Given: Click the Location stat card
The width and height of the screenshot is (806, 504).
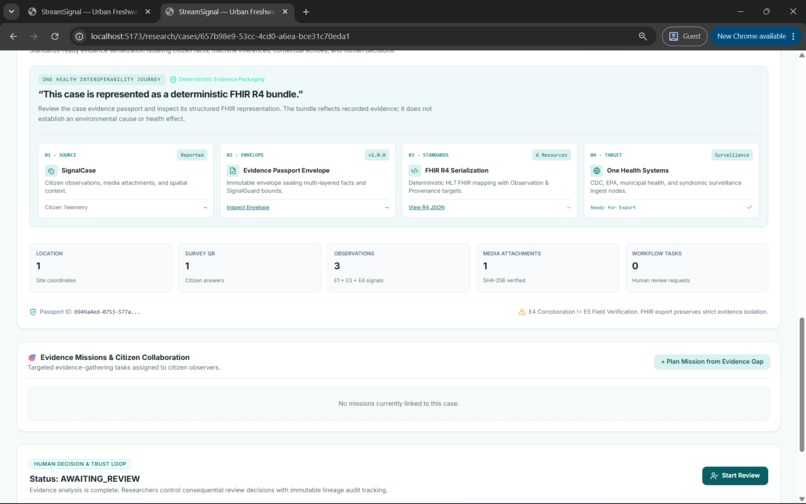Looking at the screenshot, I should coord(101,267).
